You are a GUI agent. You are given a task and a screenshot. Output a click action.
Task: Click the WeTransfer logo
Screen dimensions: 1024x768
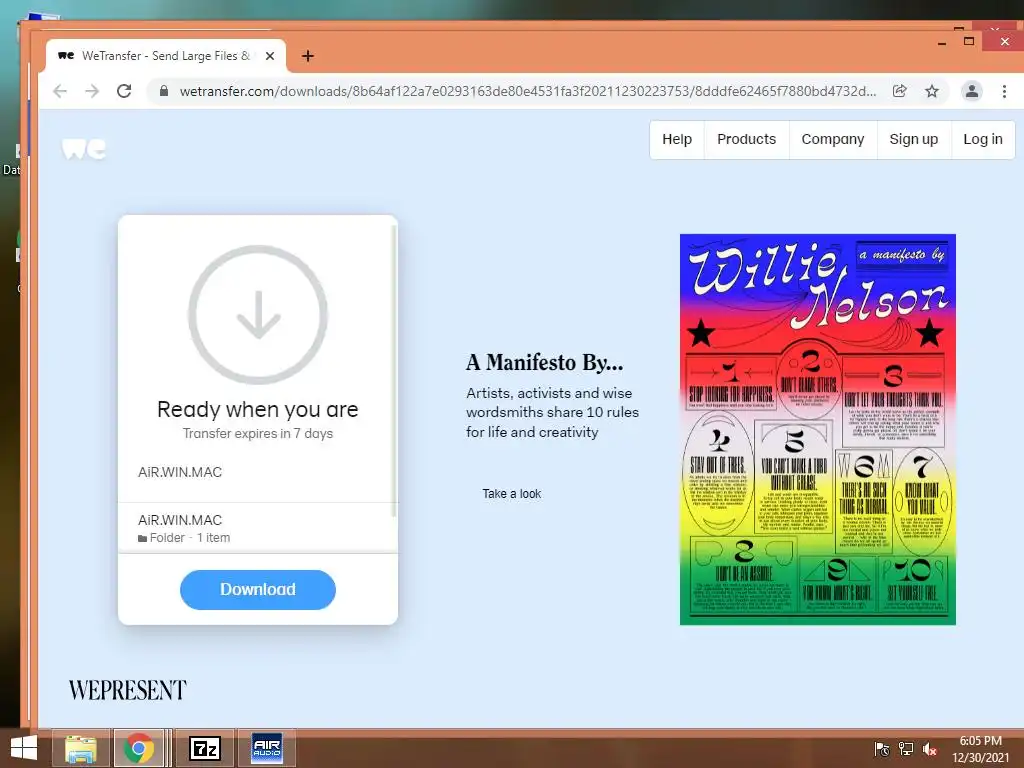coord(84,149)
